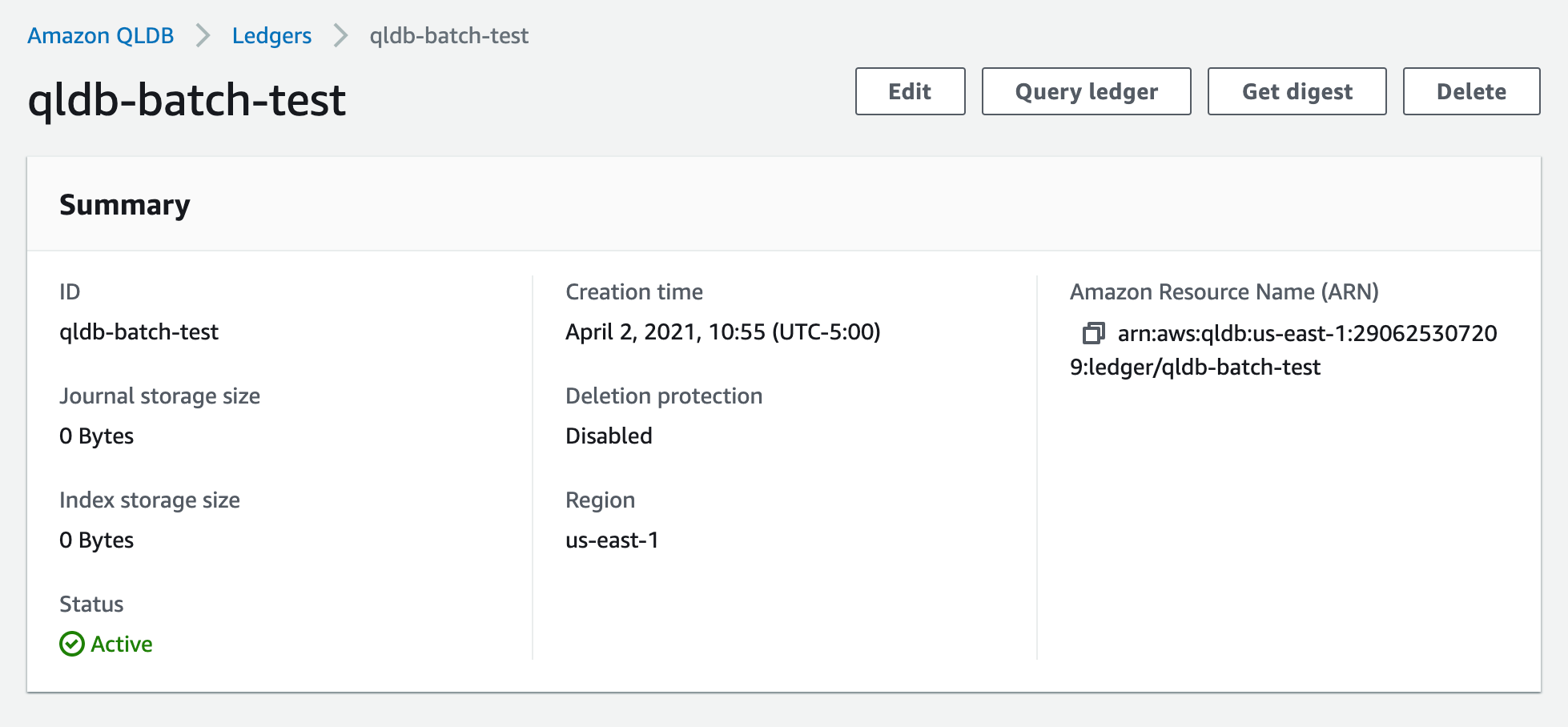Screen dimensions: 1568x727
Task: Click the Get digest button
Action: (1297, 91)
